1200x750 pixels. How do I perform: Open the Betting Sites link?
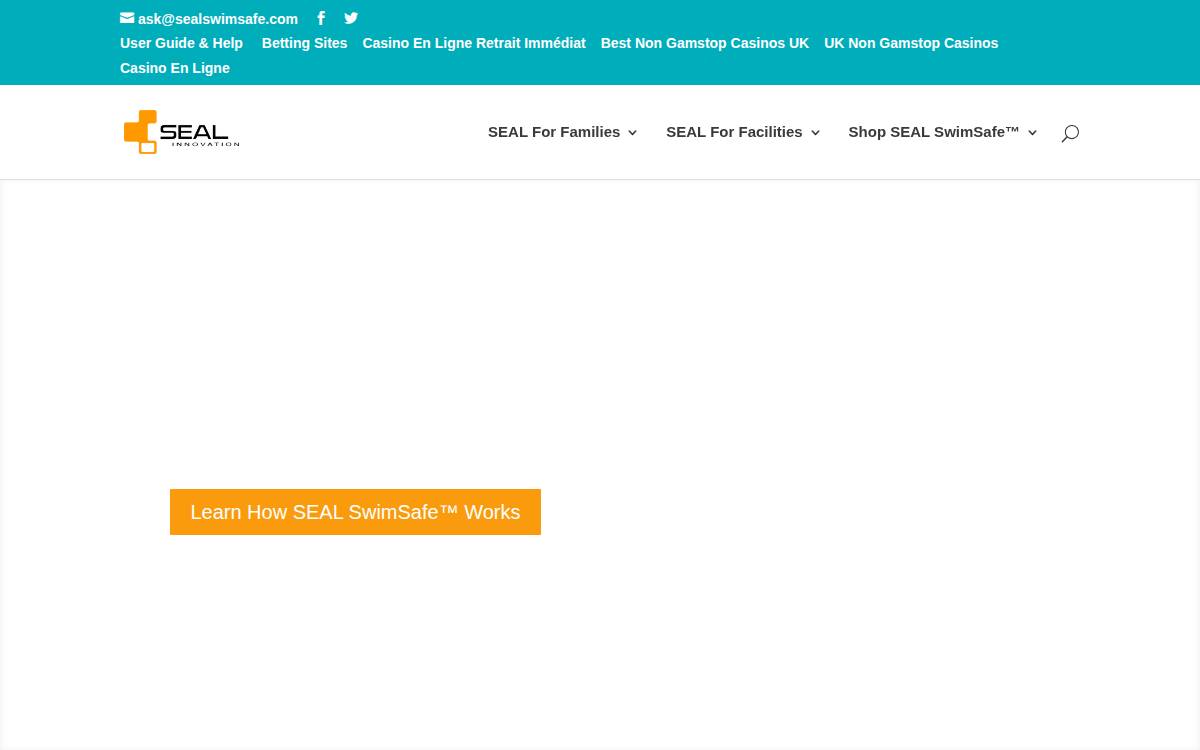point(305,43)
